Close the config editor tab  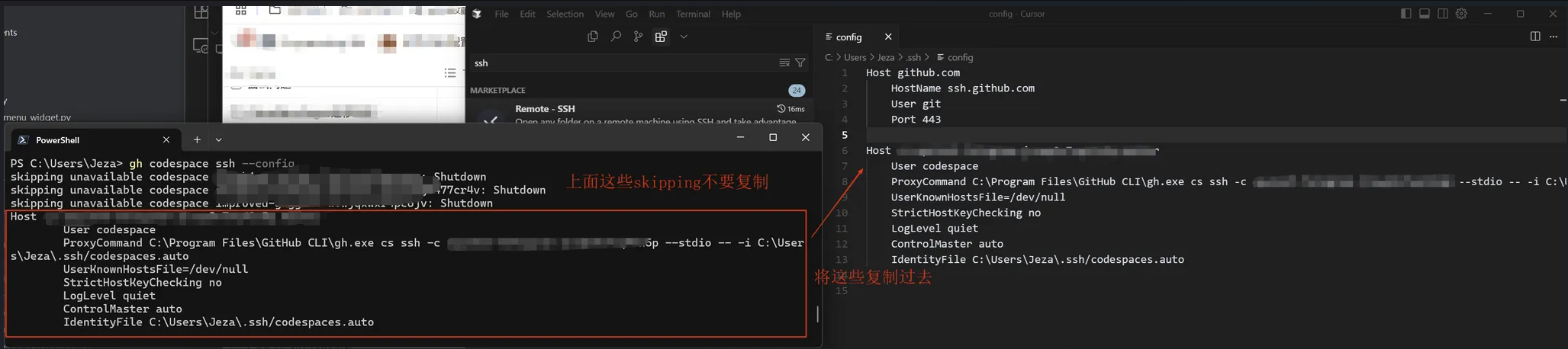[888, 37]
